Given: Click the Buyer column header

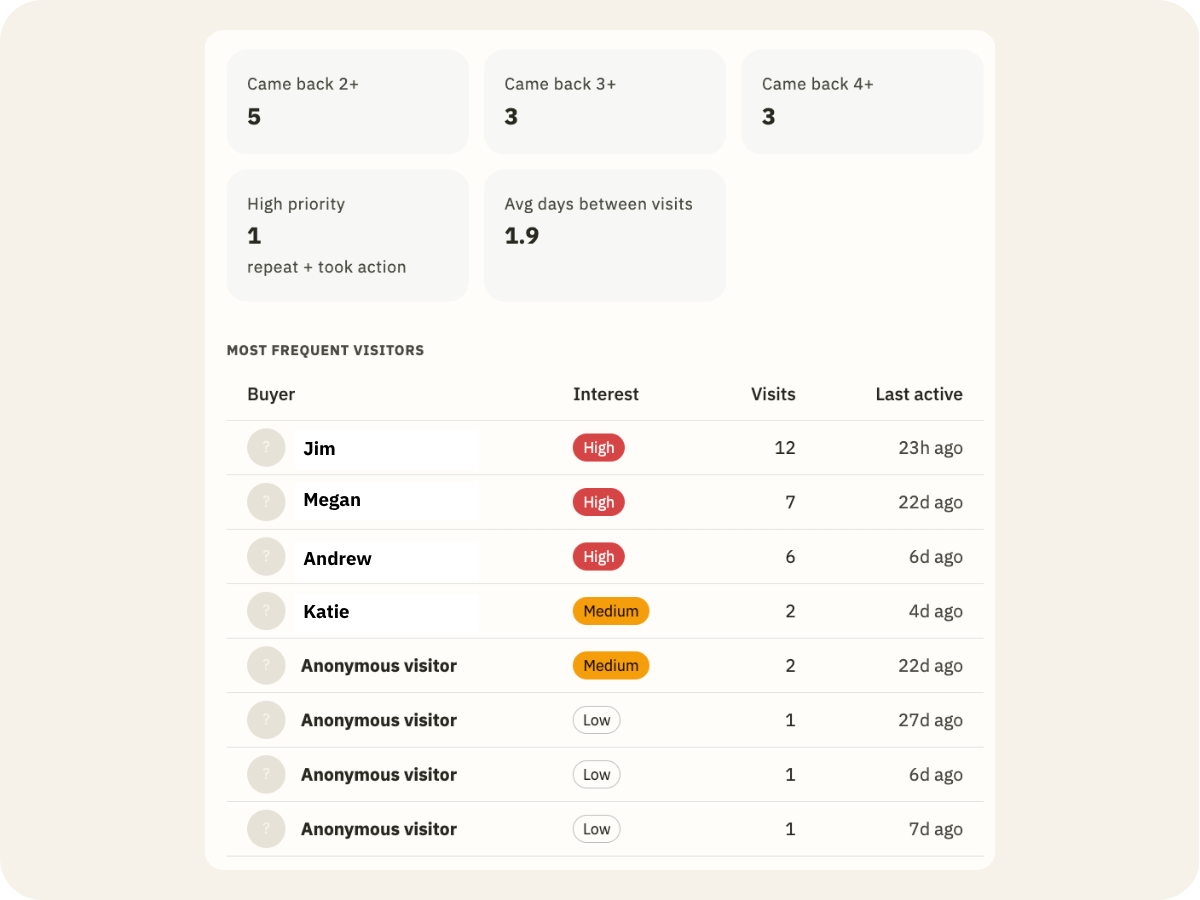Looking at the screenshot, I should click(271, 394).
